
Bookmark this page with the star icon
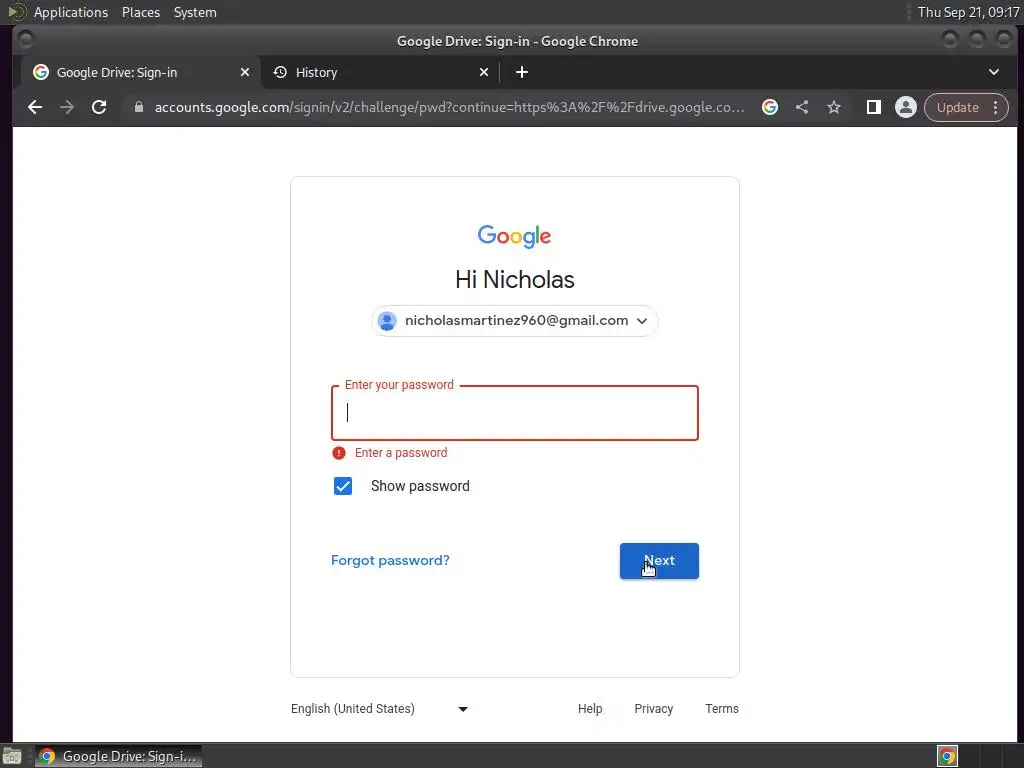834,107
